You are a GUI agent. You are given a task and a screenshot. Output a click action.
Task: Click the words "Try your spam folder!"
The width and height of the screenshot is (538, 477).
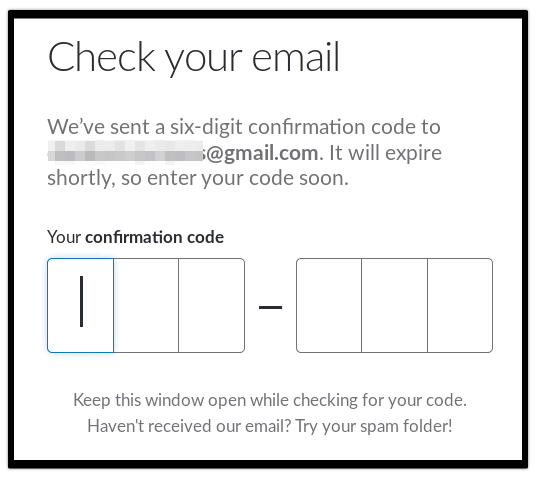point(374,426)
